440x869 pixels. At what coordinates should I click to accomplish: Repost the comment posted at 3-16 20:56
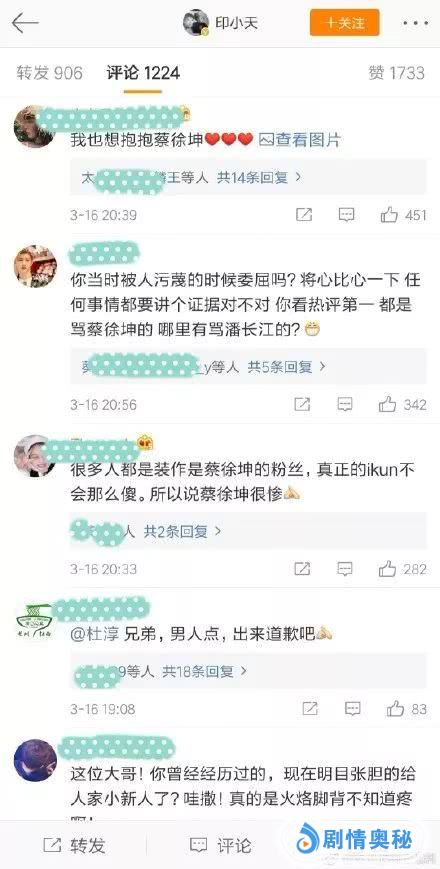[302, 405]
